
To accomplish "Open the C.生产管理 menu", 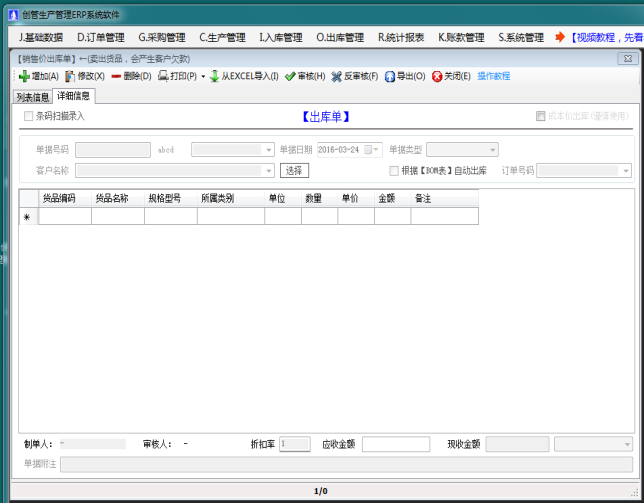I will 222,37.
